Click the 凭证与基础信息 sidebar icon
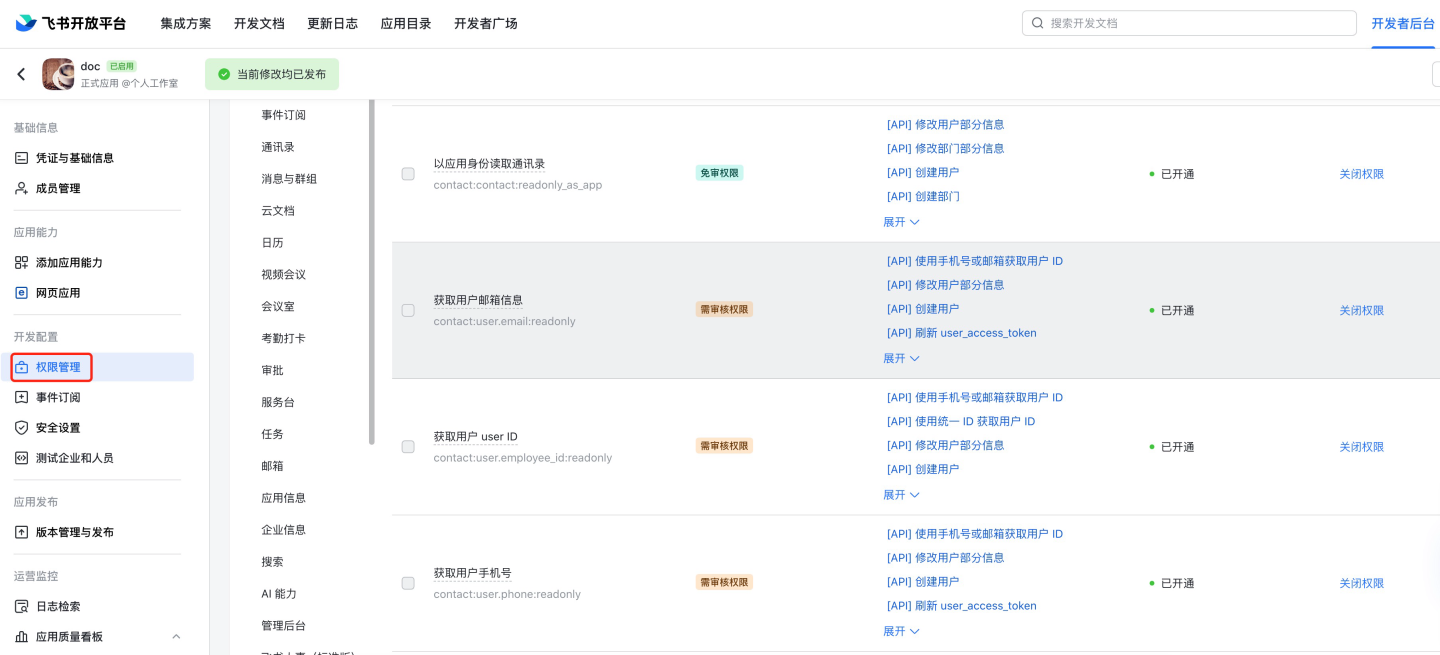Image resolution: width=1440 pixels, height=655 pixels. [x=22, y=158]
